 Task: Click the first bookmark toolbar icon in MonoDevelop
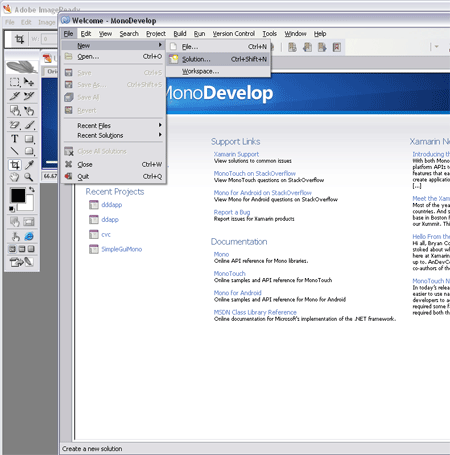click(292, 47)
